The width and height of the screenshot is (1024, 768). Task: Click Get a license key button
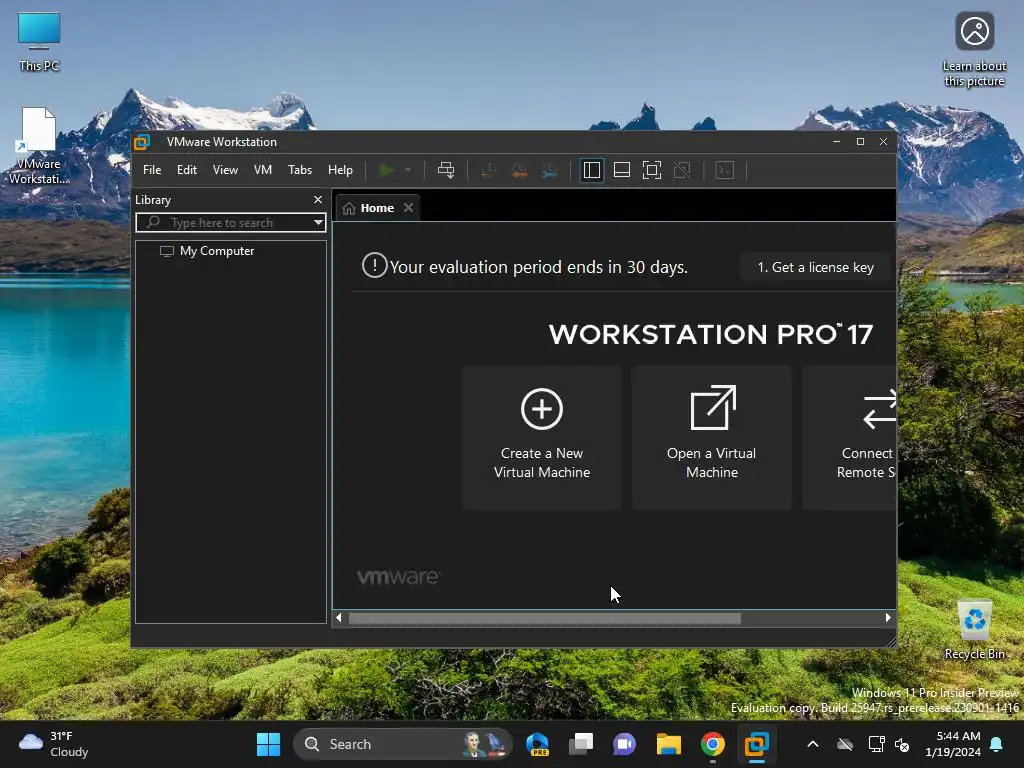tap(816, 267)
